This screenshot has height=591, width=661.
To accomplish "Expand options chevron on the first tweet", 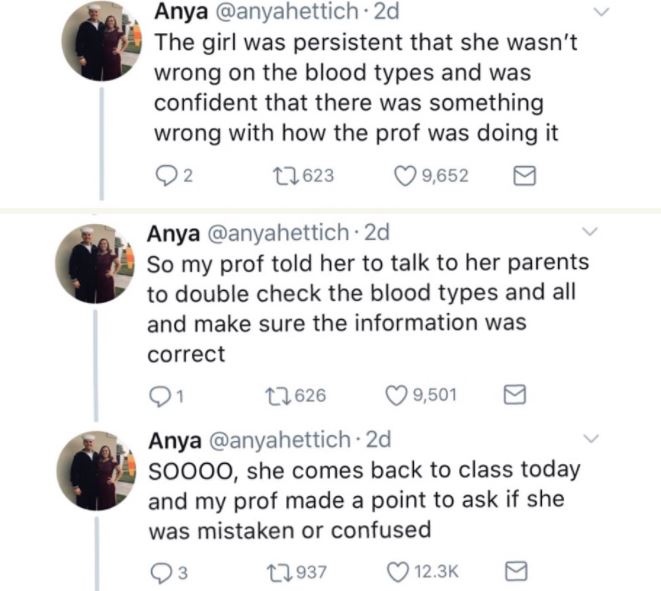I will (x=603, y=13).
